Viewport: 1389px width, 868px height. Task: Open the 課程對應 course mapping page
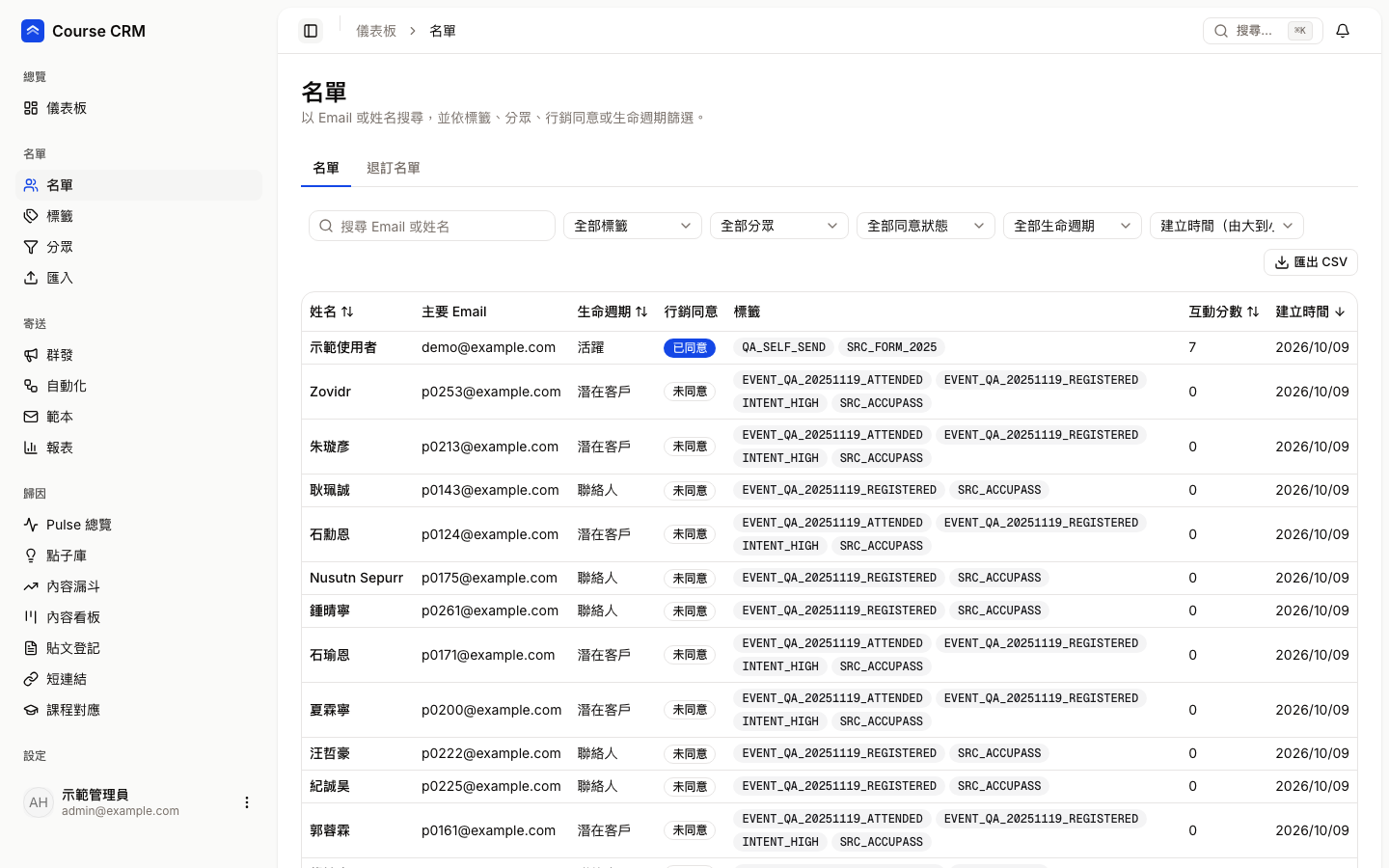(x=139, y=710)
